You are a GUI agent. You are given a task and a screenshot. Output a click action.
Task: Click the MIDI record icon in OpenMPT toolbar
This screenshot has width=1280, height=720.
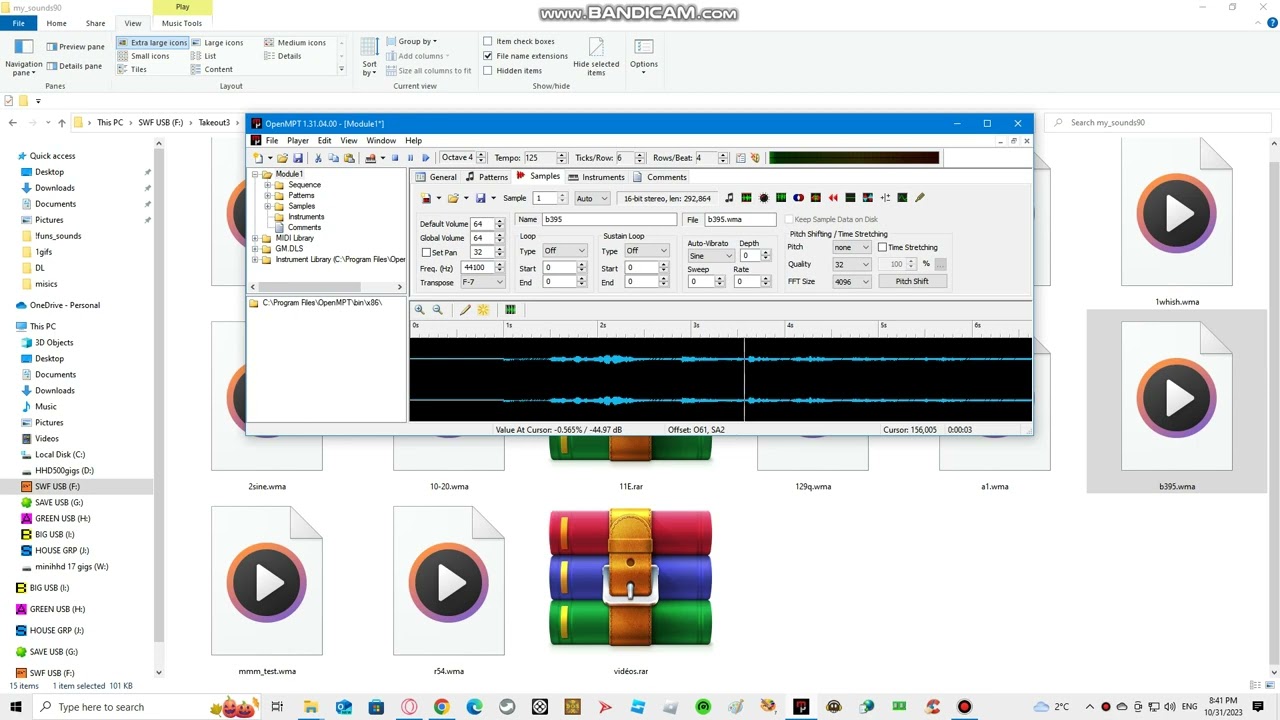point(370,158)
